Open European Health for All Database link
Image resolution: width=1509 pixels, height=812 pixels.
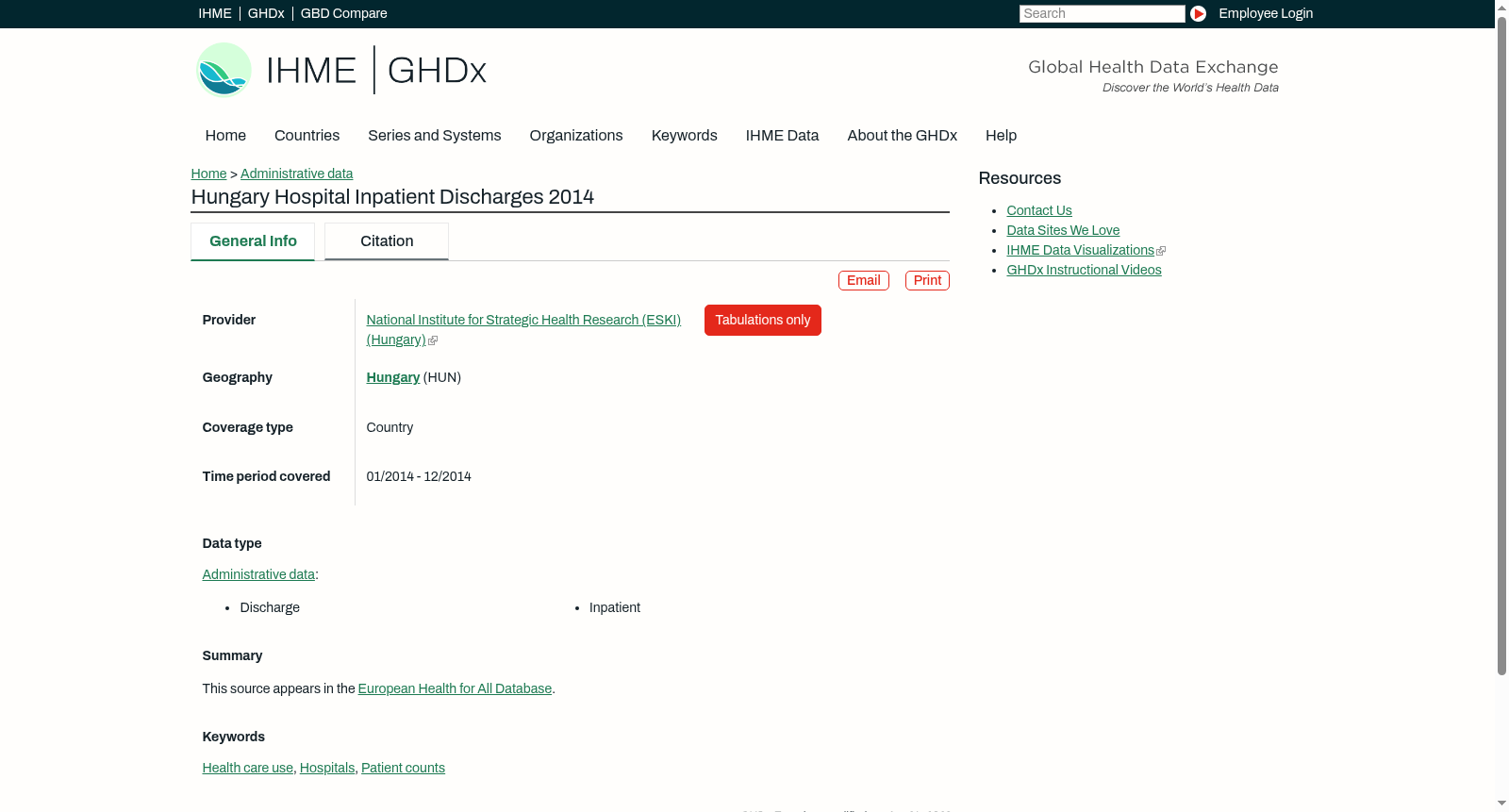455,688
